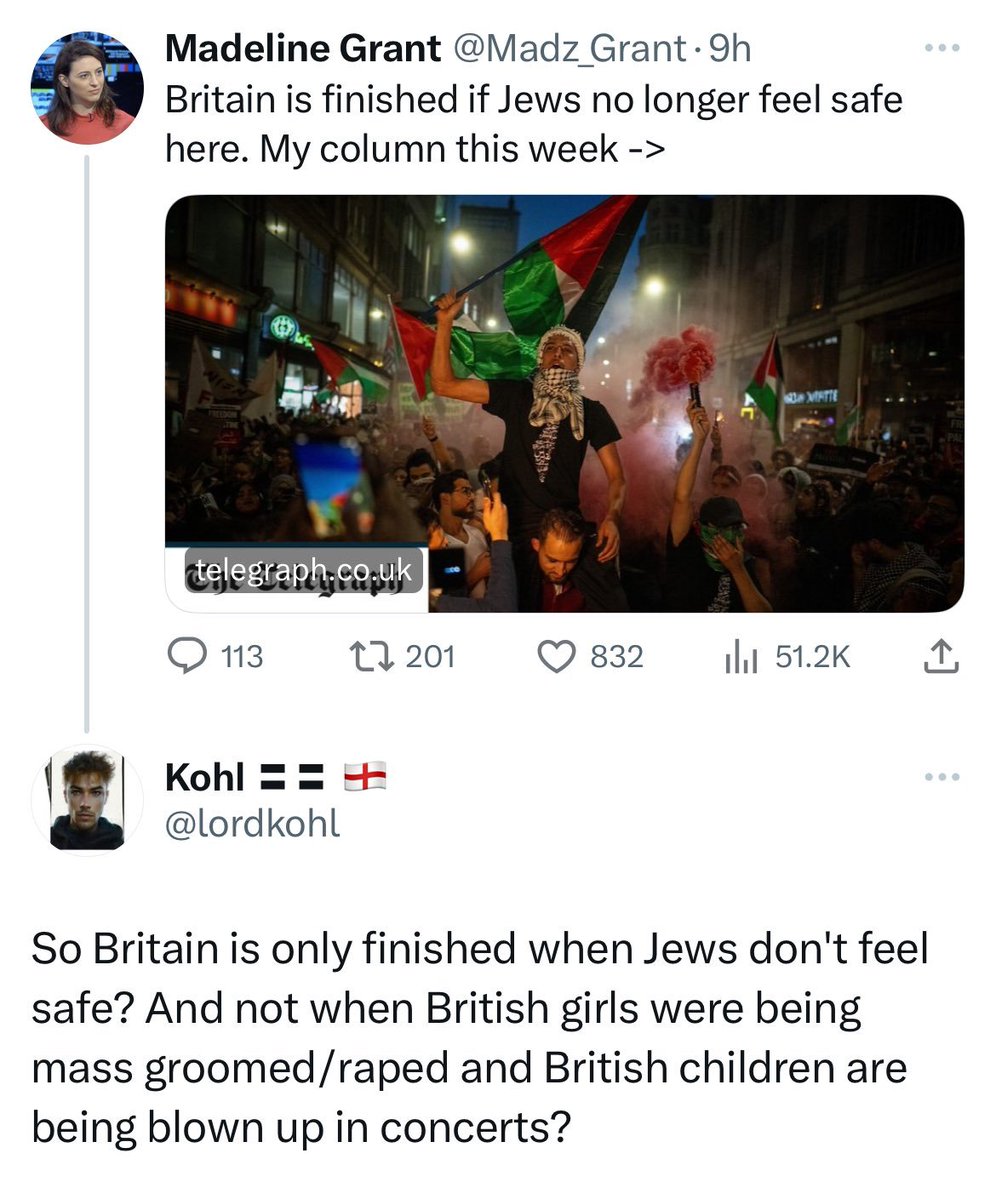
Task: Click the reply speech bubble icon
Action: point(186,656)
